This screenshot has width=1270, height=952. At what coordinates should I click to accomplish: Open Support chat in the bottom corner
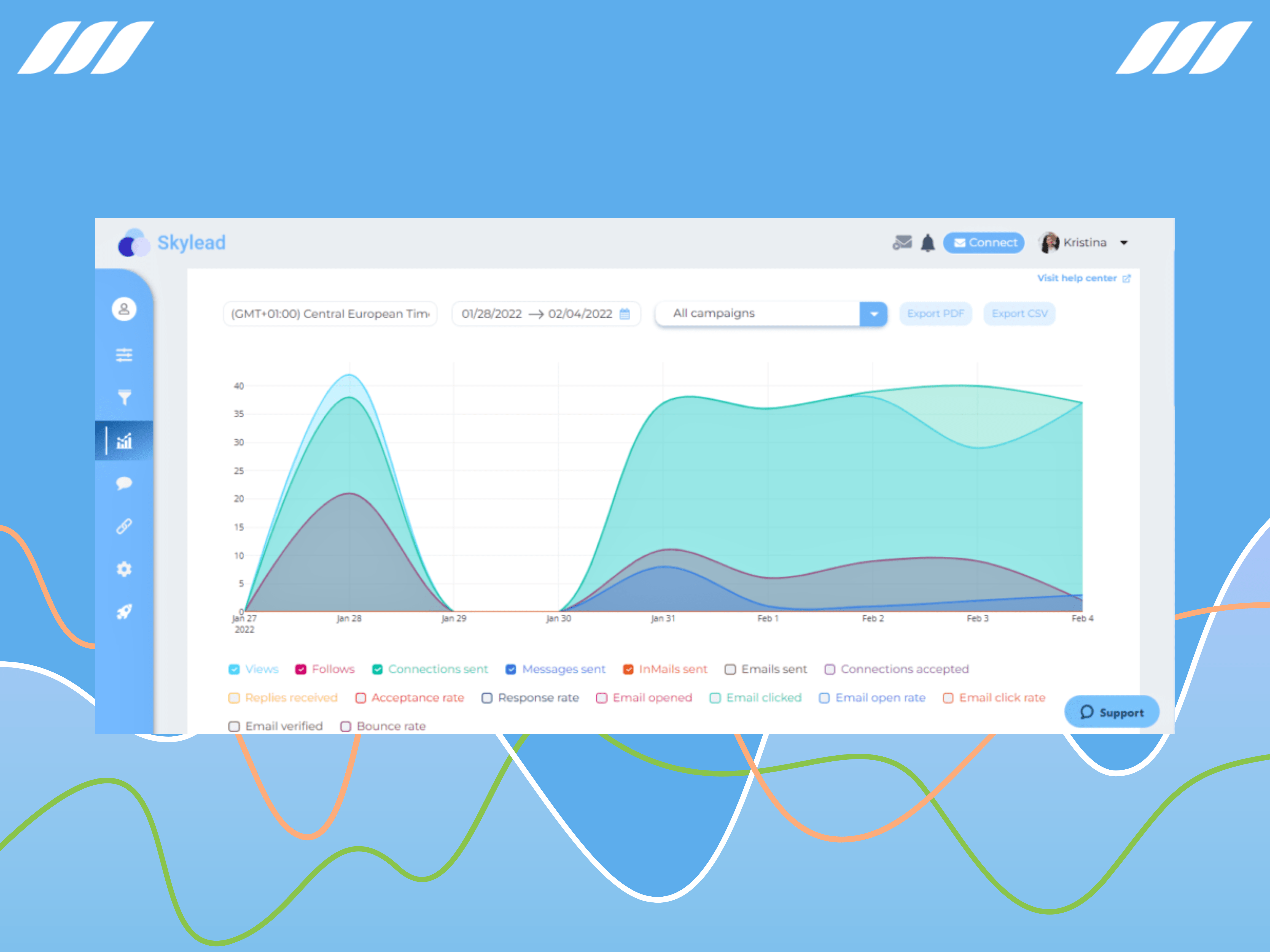1112,712
